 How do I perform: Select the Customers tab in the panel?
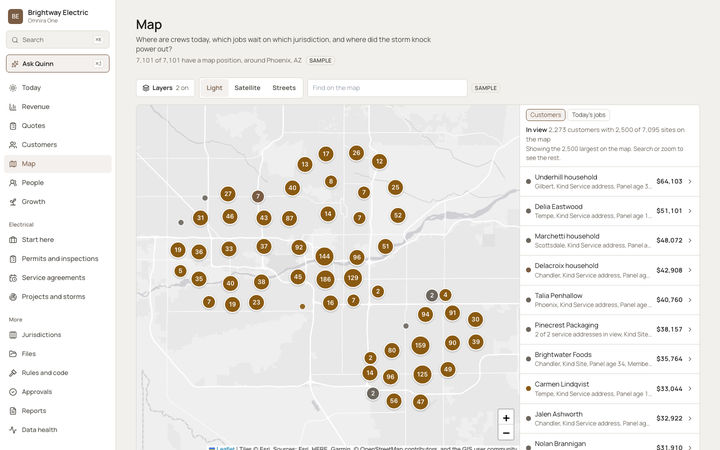click(546, 115)
